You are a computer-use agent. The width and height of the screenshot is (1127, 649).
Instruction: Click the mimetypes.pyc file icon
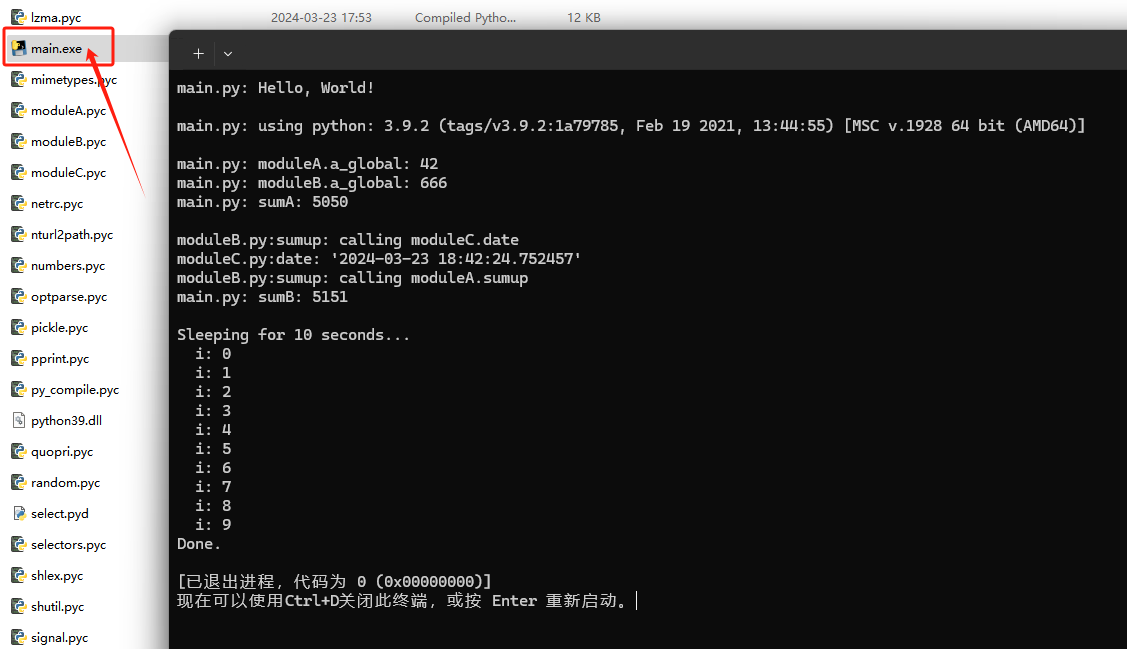point(19,79)
